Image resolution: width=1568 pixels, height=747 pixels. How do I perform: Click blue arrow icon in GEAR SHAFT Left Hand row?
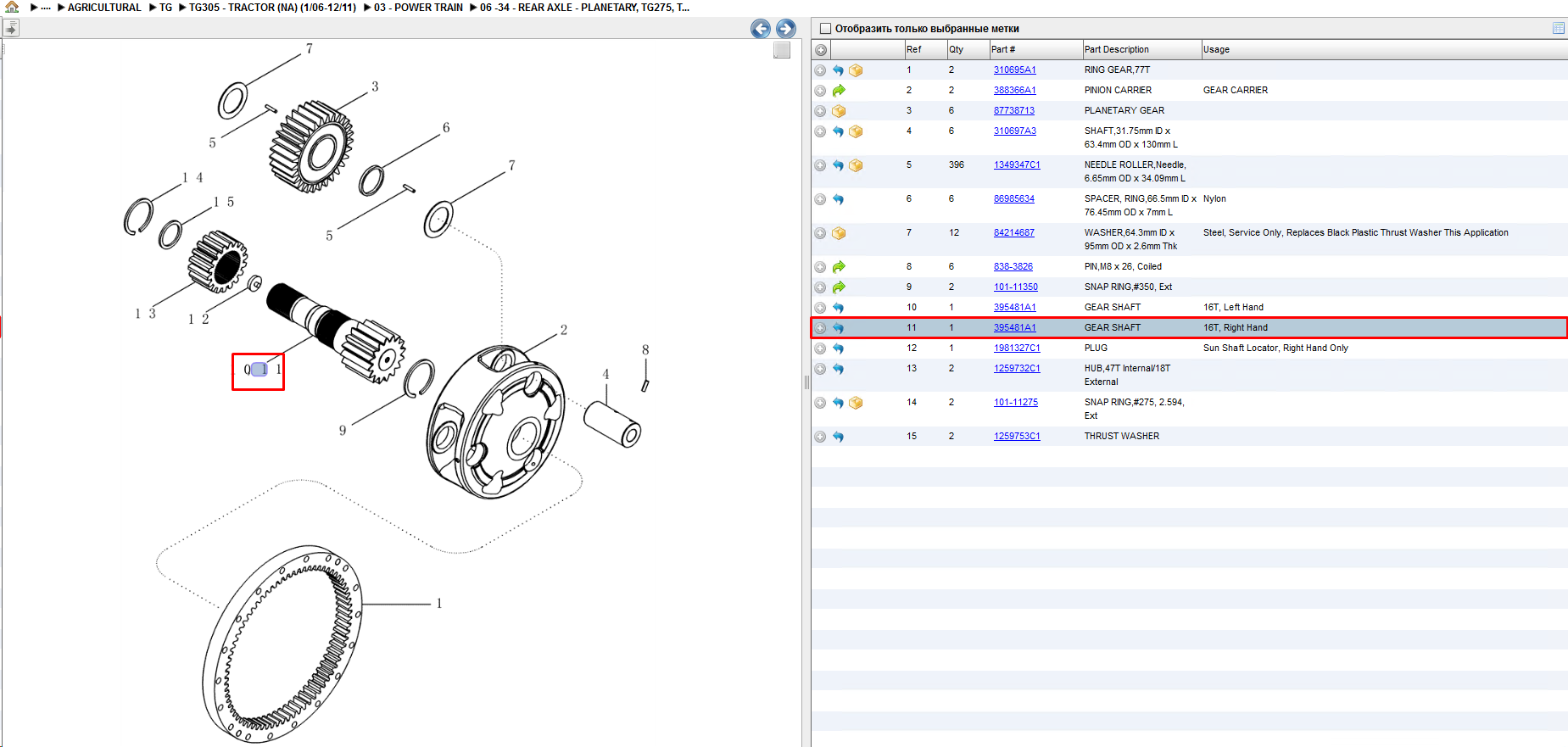pyautogui.click(x=839, y=308)
